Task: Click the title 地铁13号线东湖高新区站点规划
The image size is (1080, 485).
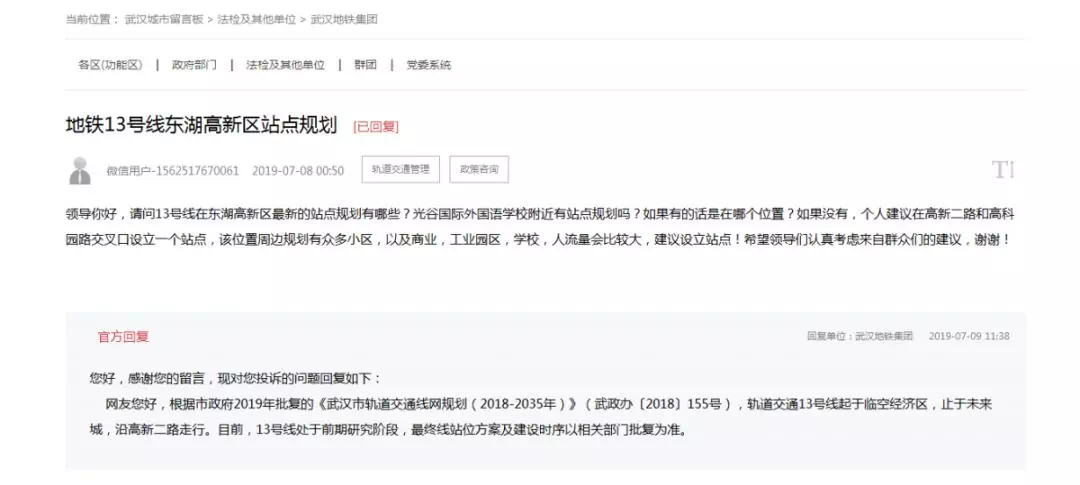Action: [x=200, y=126]
